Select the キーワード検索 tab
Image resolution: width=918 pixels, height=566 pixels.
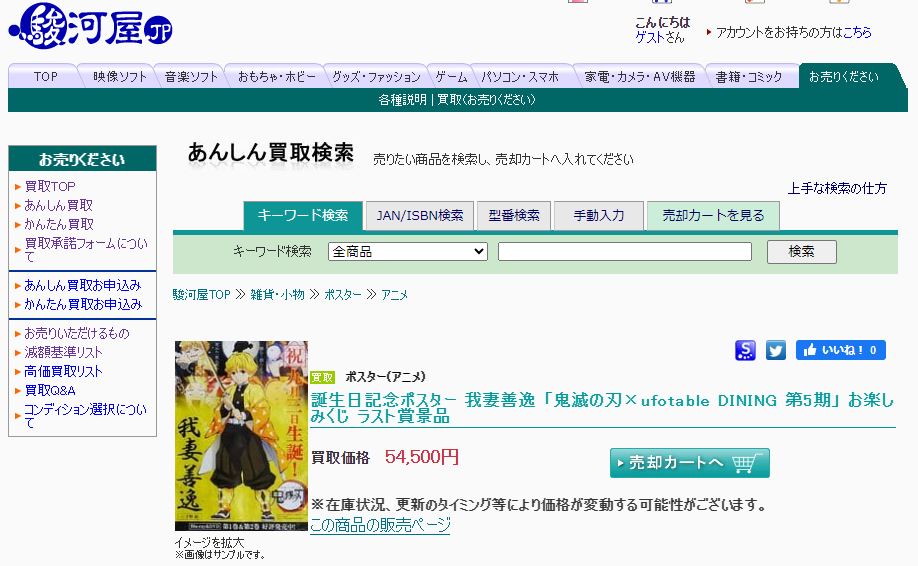pos(303,215)
